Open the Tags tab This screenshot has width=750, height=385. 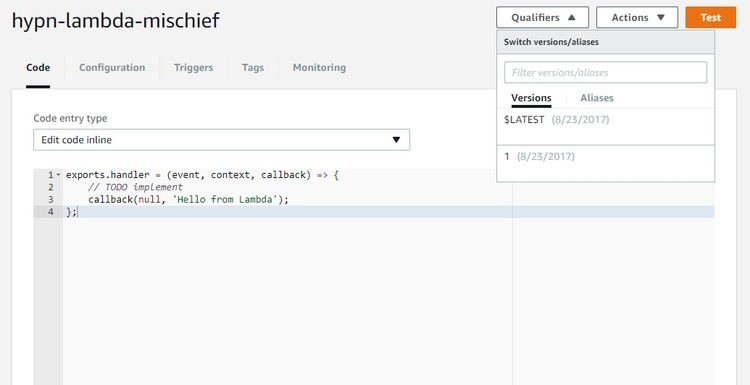[x=253, y=67]
